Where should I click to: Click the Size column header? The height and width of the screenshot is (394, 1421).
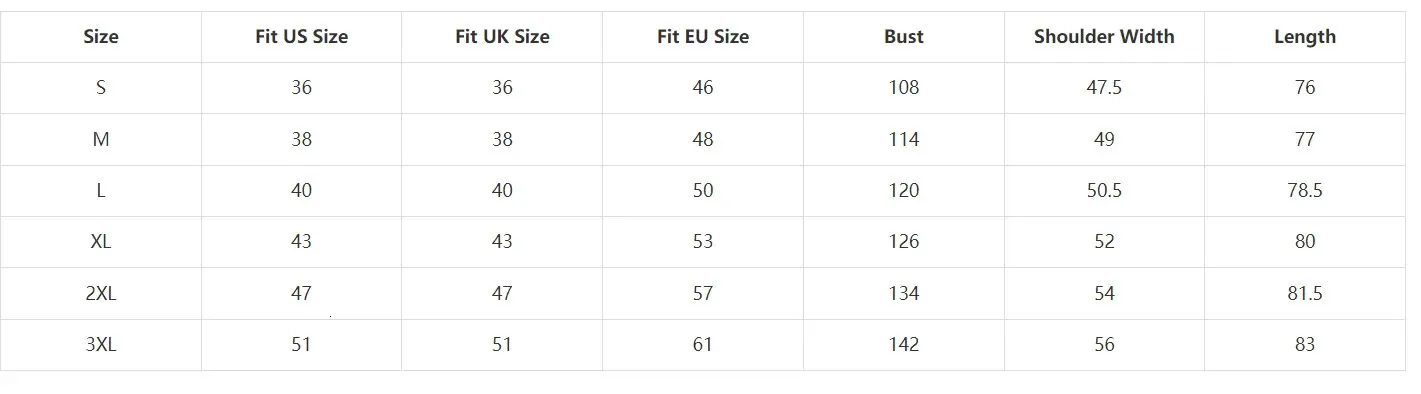tap(101, 37)
